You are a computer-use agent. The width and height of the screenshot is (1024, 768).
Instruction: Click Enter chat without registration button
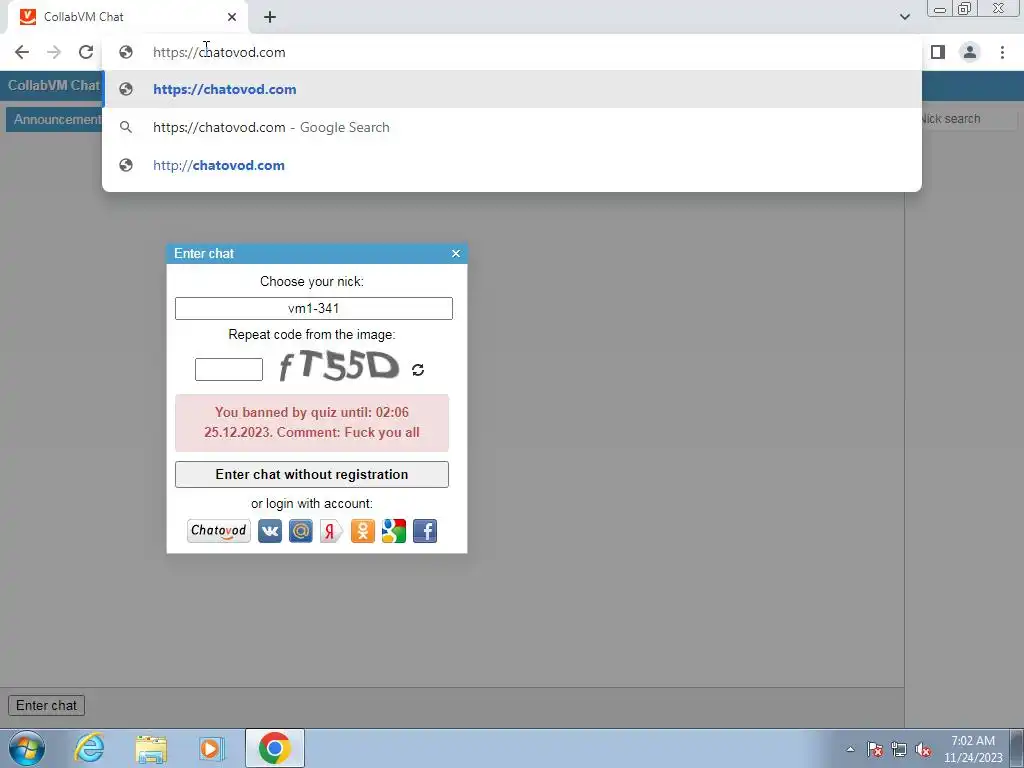[312, 475]
